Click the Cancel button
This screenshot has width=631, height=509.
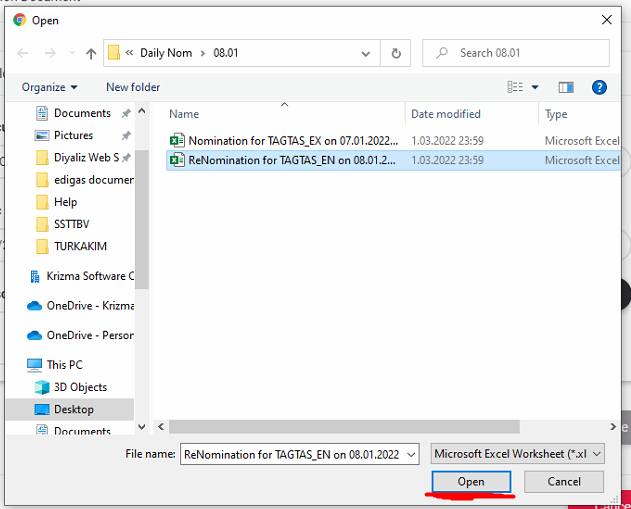(564, 482)
